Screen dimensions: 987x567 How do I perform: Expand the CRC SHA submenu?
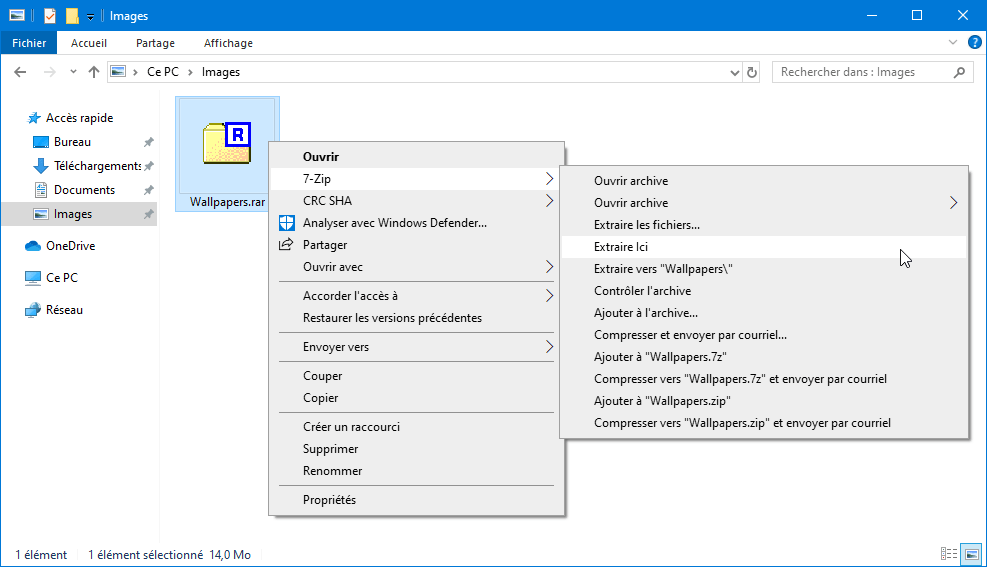[x=416, y=201]
